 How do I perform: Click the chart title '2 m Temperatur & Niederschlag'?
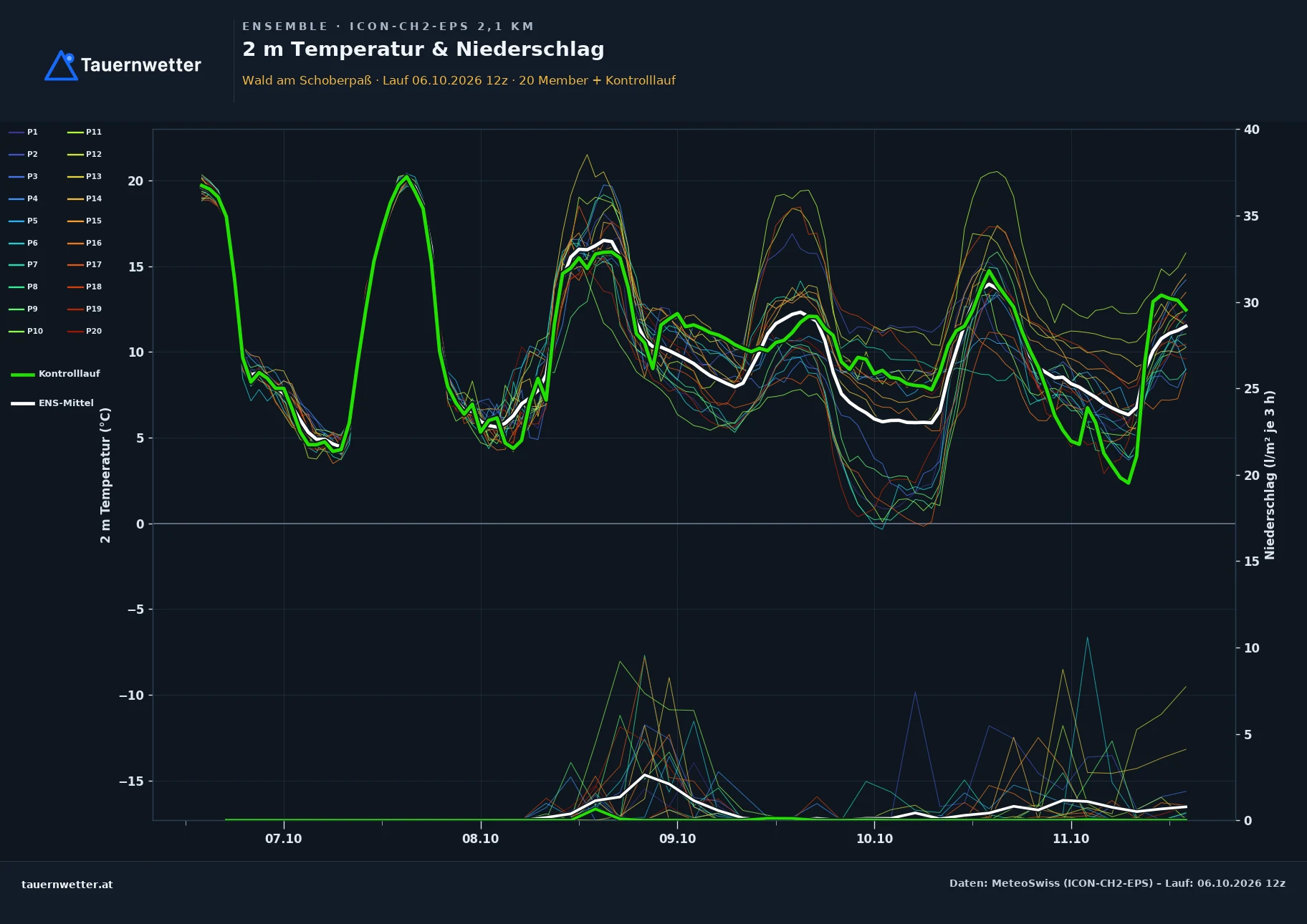[x=423, y=49]
